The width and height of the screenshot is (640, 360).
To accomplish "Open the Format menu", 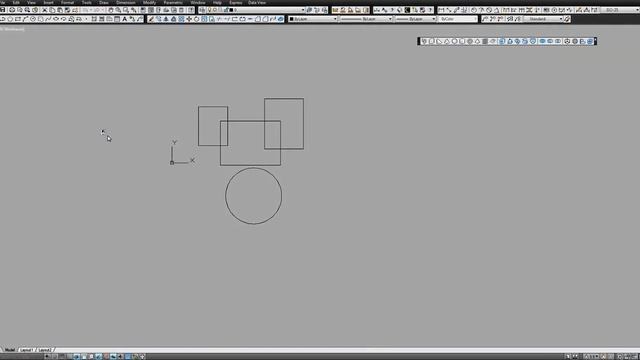I will 67,2.
